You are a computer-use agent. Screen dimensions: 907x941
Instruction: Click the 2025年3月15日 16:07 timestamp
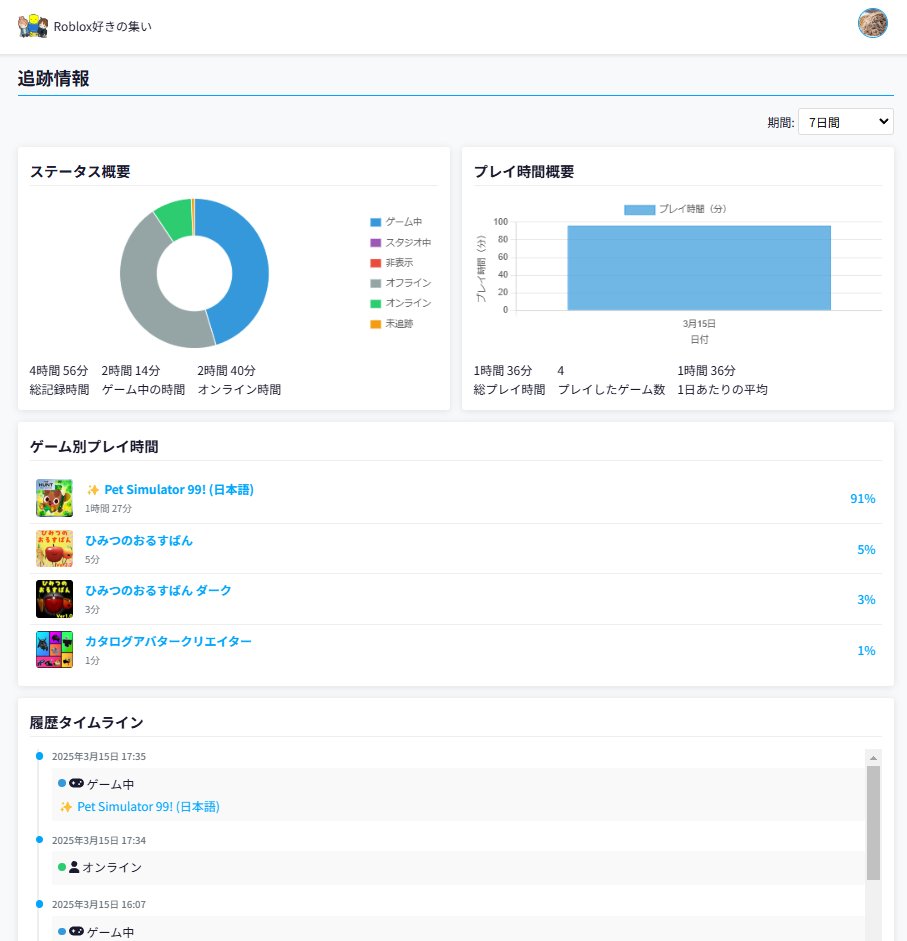pyautogui.click(x=99, y=904)
